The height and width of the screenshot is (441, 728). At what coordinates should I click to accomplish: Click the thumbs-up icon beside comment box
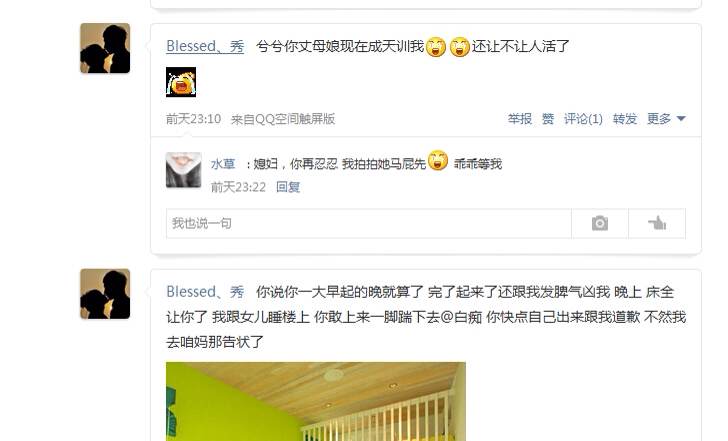tap(657, 223)
